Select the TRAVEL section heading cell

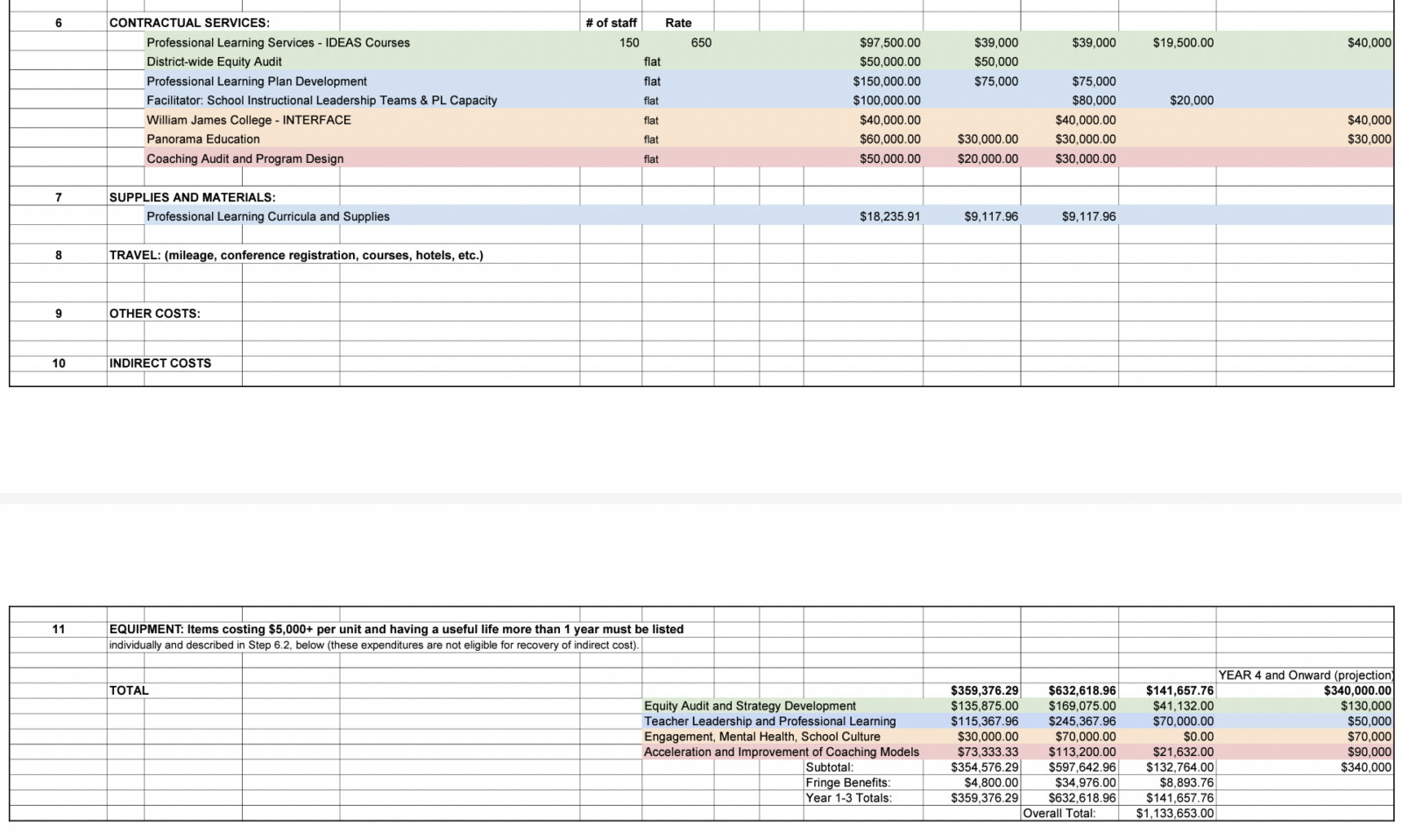[x=295, y=256]
